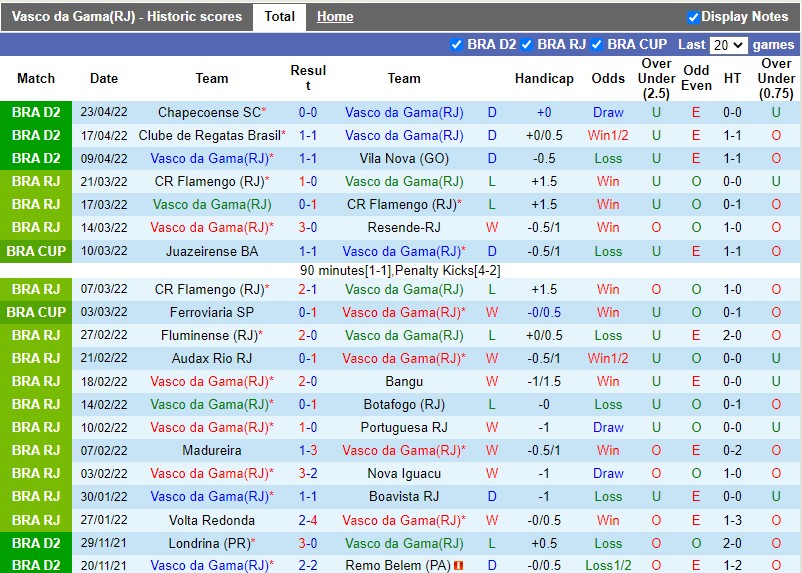Click Win1/2 odds in Audax Rio row

(608, 359)
